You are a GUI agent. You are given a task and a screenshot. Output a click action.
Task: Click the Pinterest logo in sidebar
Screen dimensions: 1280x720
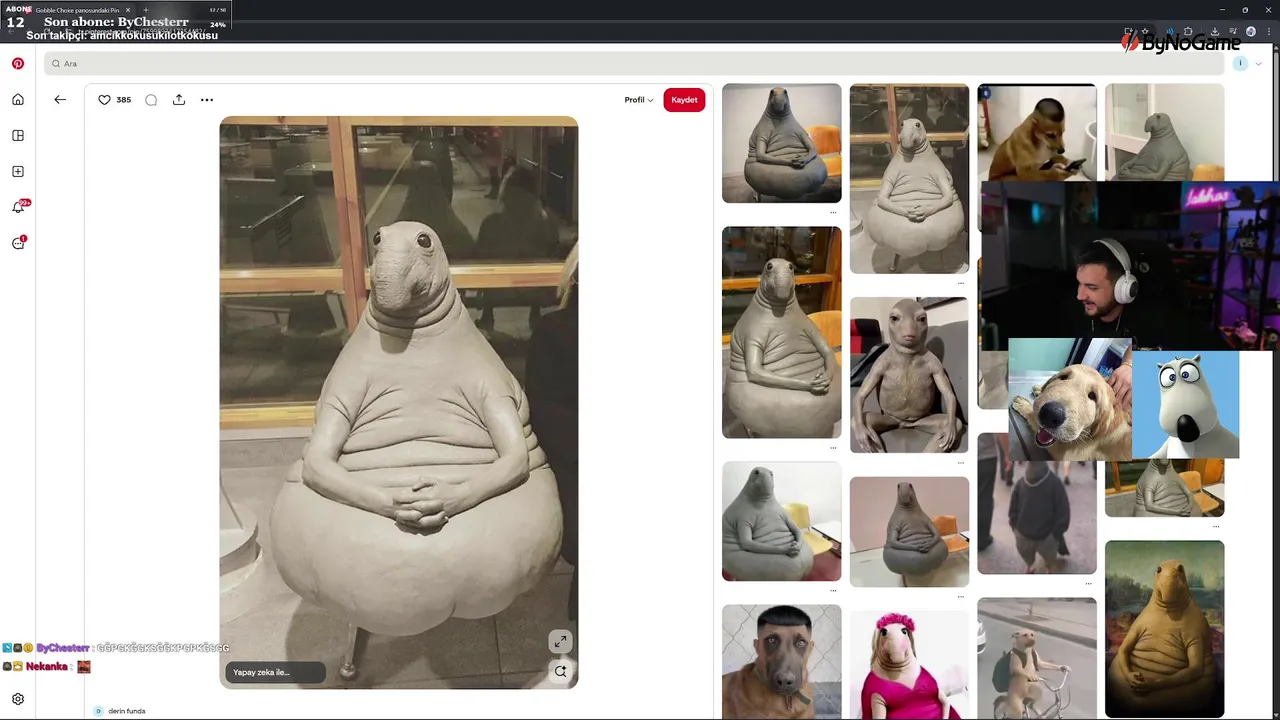pyautogui.click(x=18, y=63)
